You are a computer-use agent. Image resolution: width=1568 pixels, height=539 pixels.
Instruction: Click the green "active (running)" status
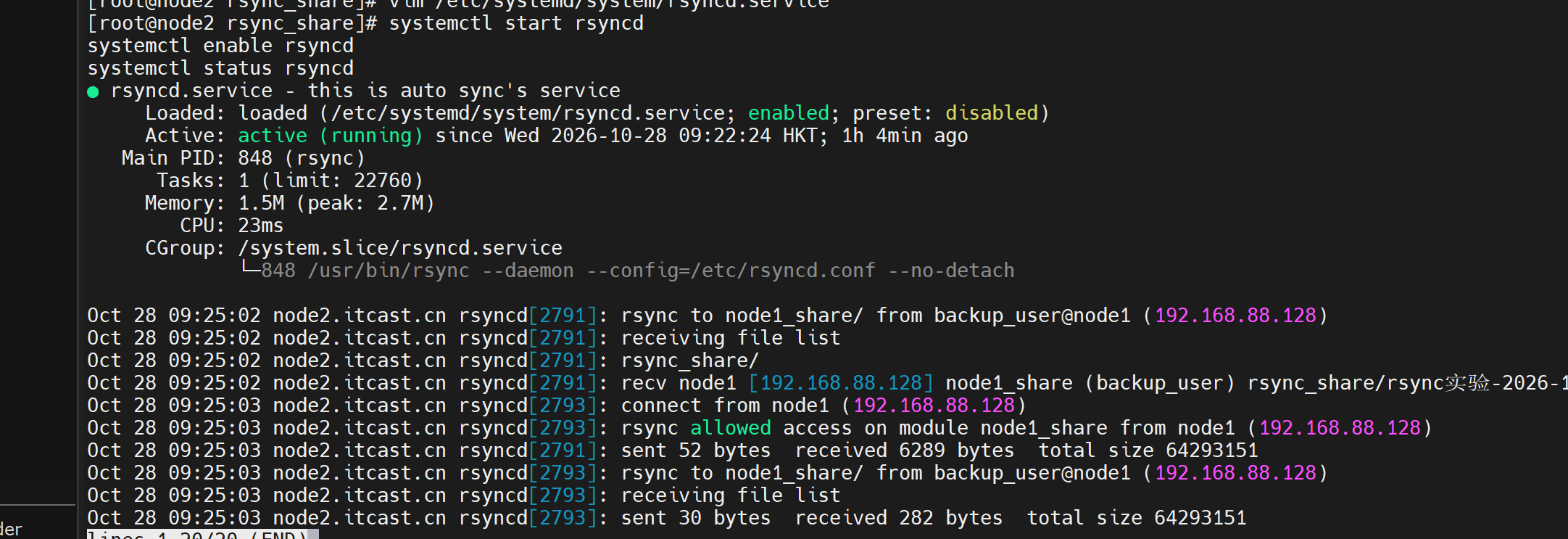coord(331,136)
